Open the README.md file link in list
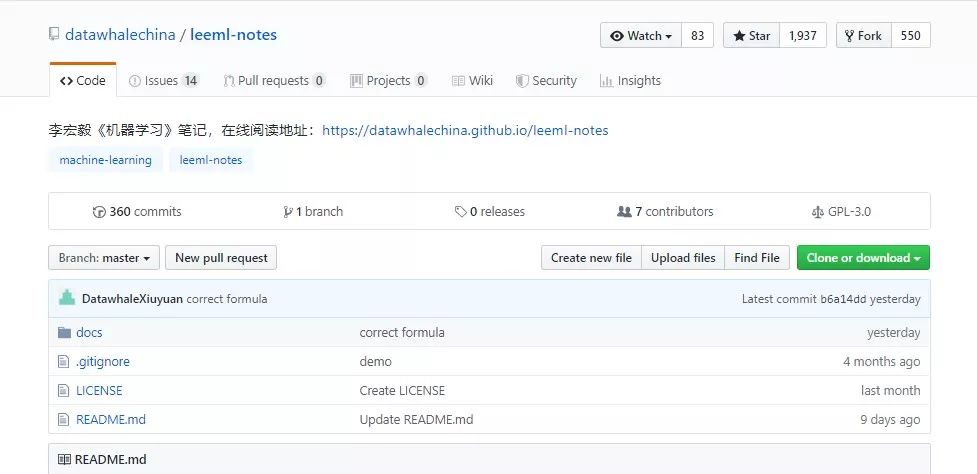Viewport: 977px width, 474px height. 111,420
